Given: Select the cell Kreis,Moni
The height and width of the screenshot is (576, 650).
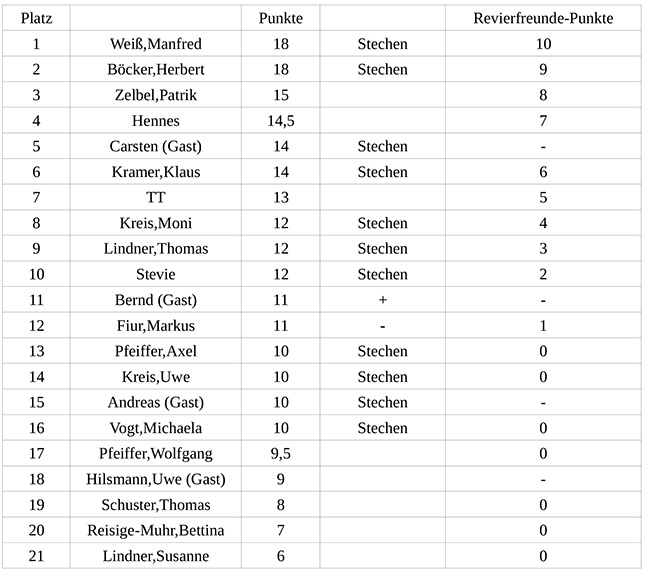Looking at the screenshot, I should [x=156, y=223].
